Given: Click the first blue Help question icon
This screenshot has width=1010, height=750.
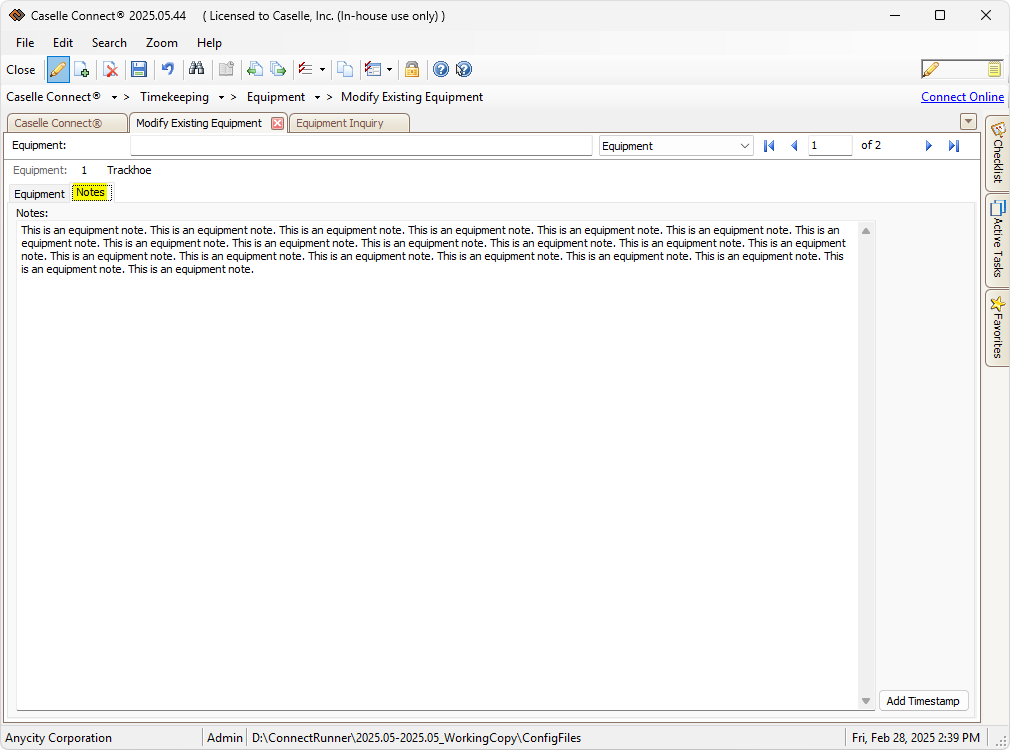Looking at the screenshot, I should (440, 70).
